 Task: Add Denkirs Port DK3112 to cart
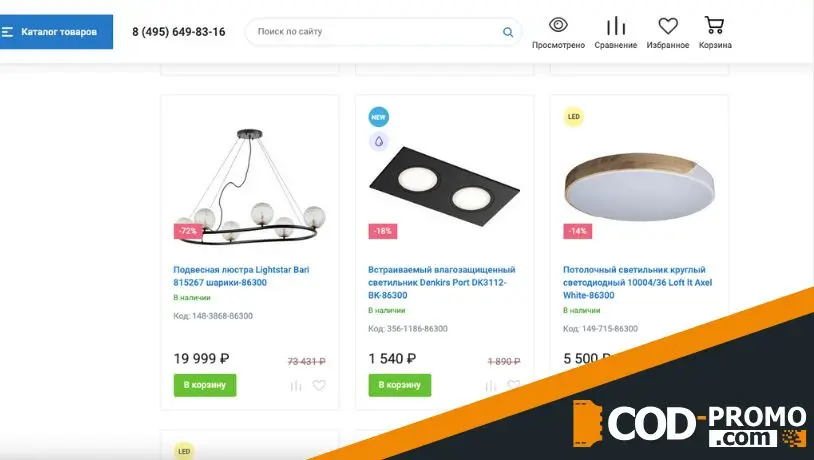(x=400, y=385)
